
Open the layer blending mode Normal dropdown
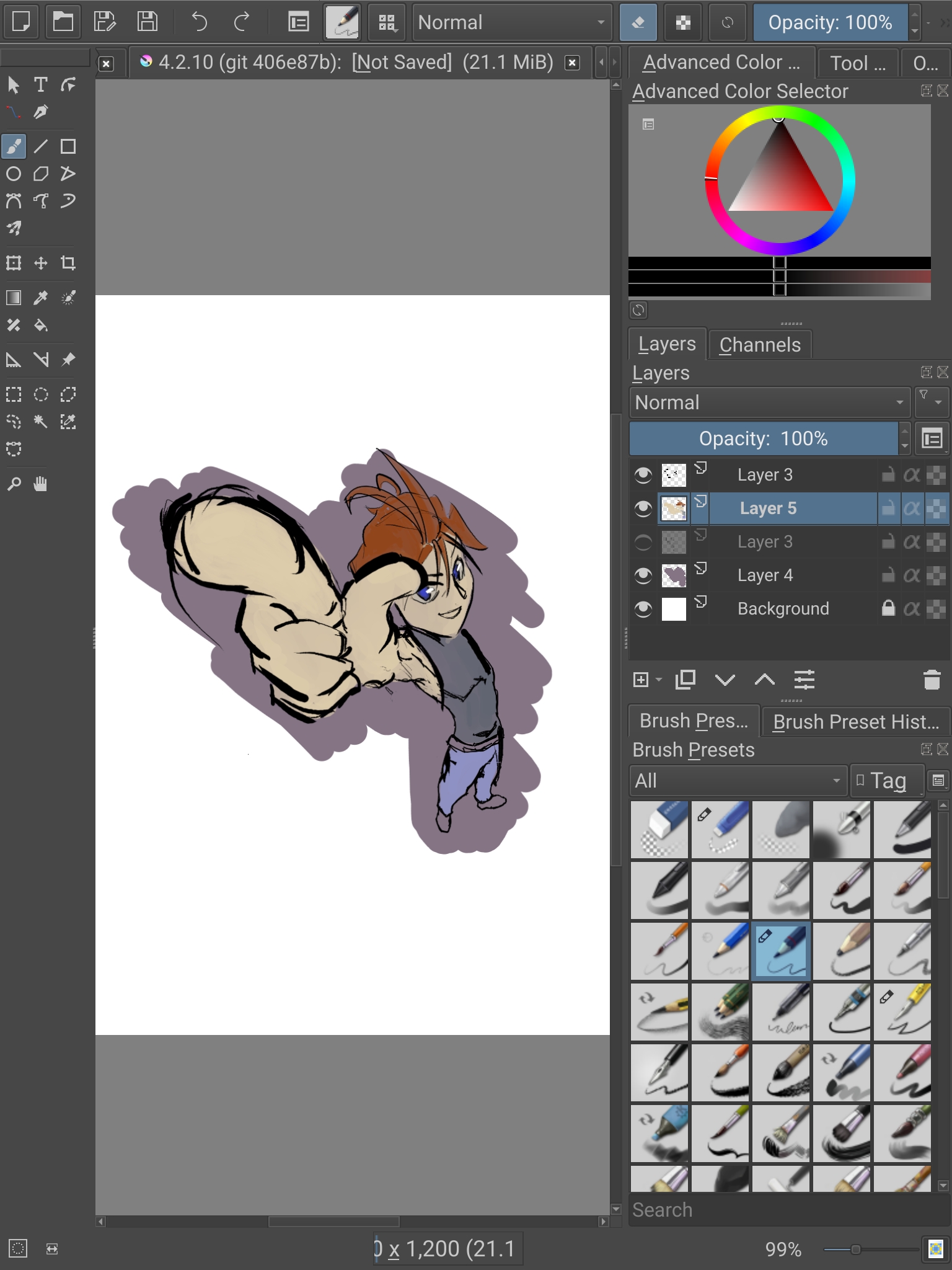pos(769,402)
